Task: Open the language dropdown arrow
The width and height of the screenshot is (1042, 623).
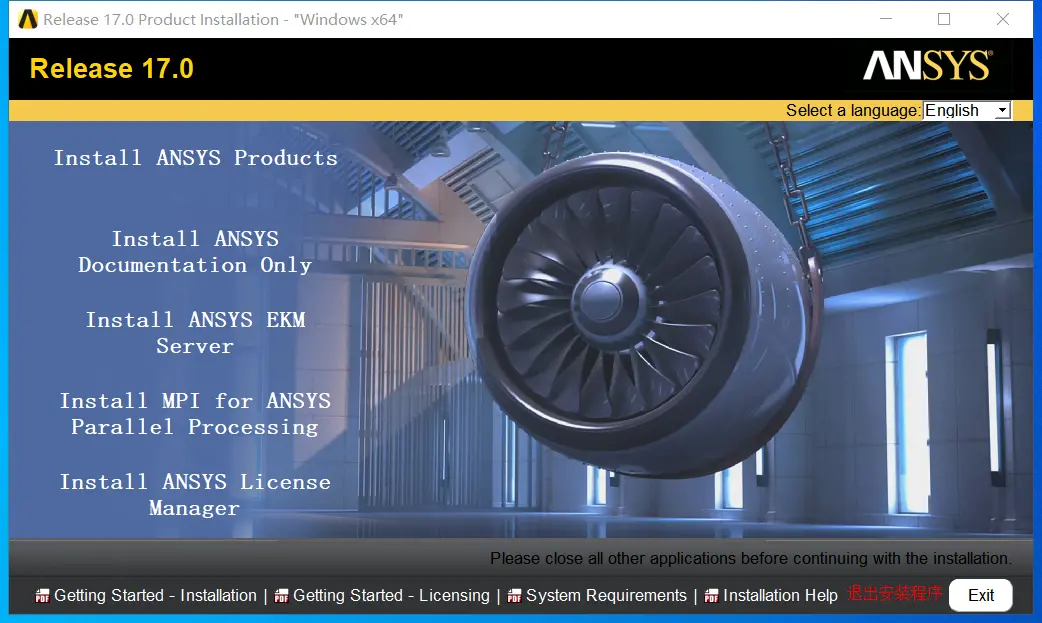Action: click(1002, 110)
